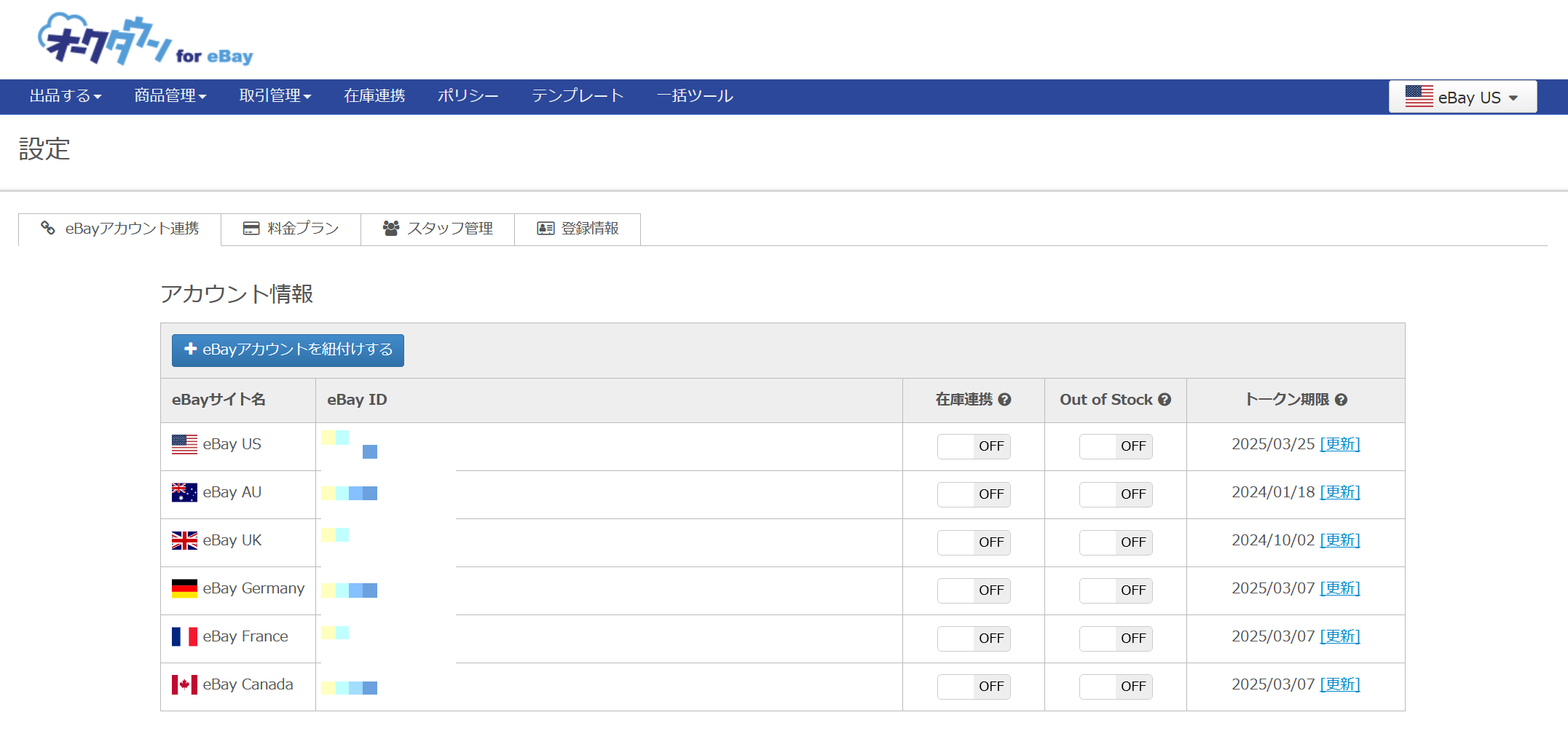The width and height of the screenshot is (1568, 731).
Task: Click the Australian flag icon in eBay AU row
Action: (184, 492)
